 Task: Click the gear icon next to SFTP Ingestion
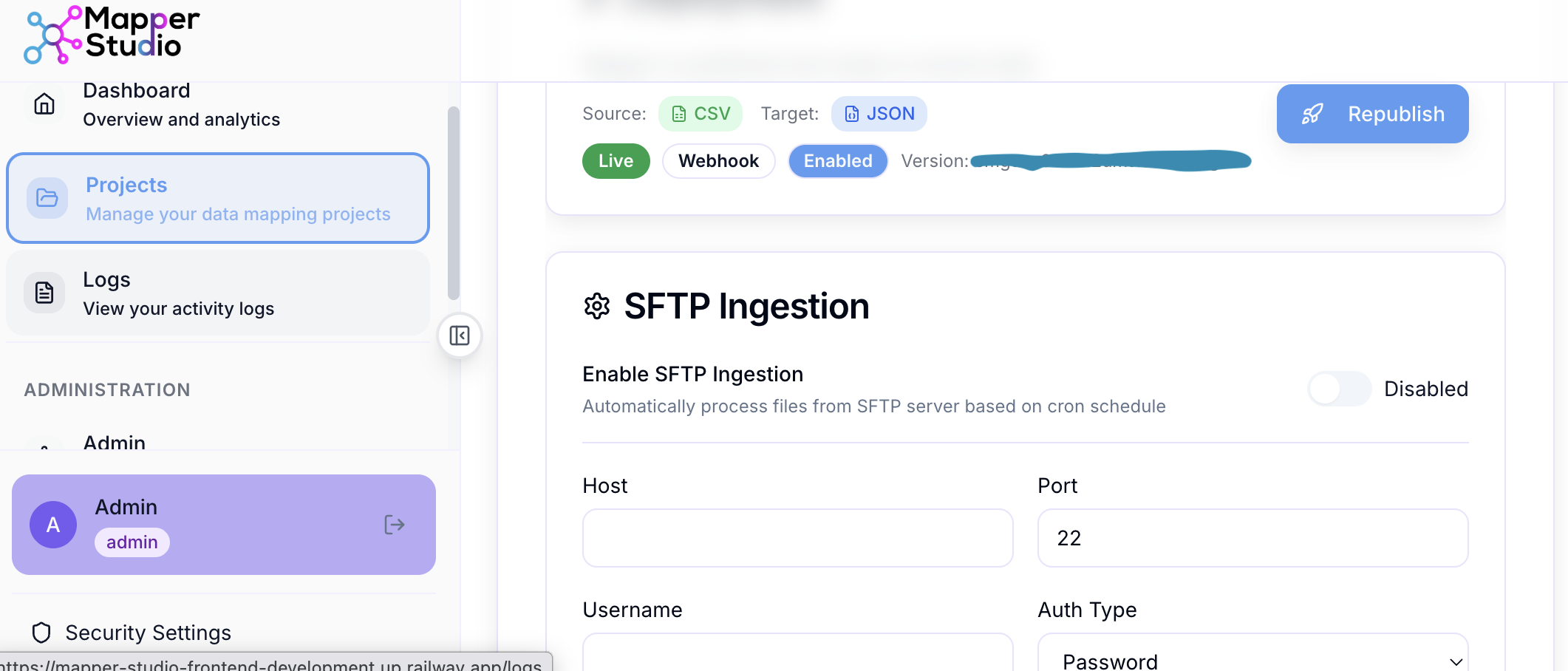tap(598, 306)
